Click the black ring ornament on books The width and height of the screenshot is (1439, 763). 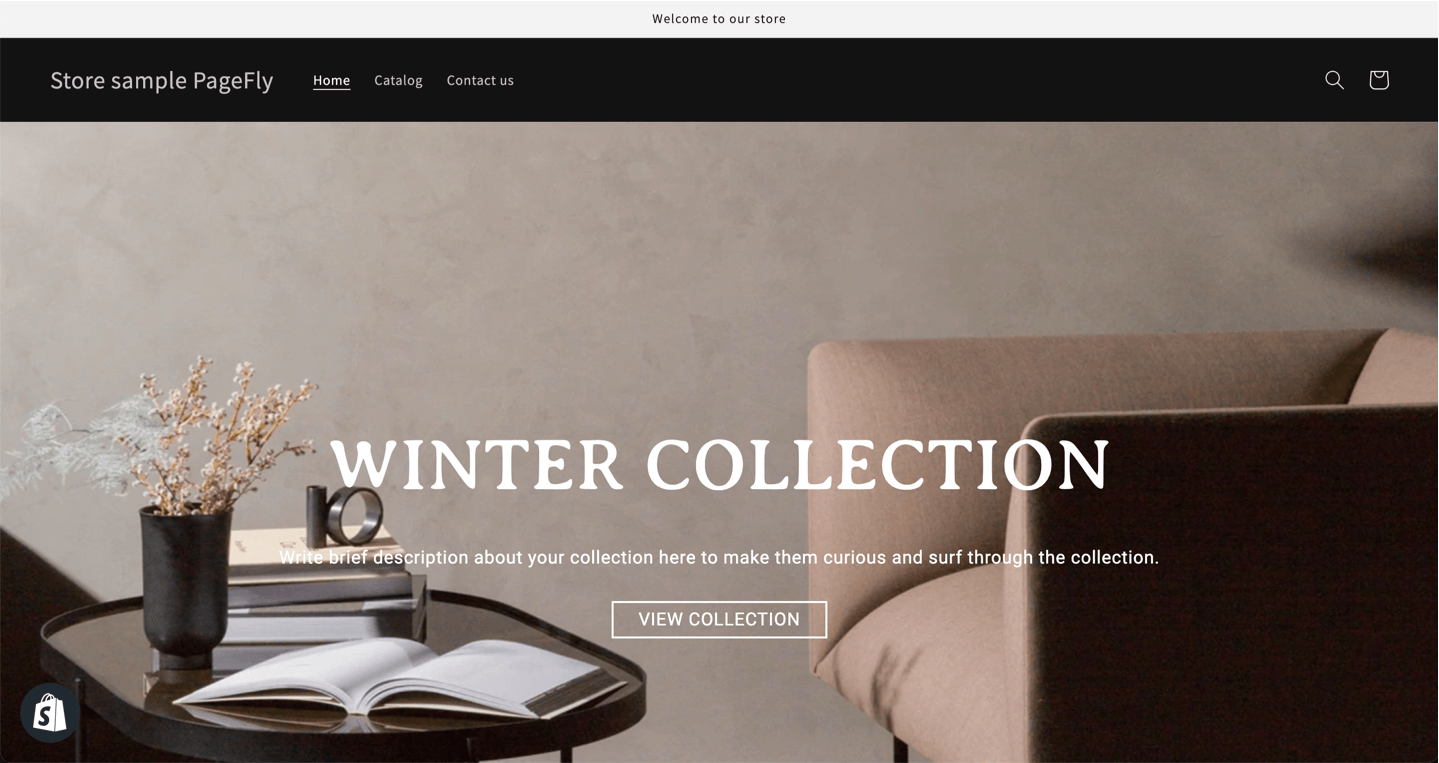[x=345, y=514]
